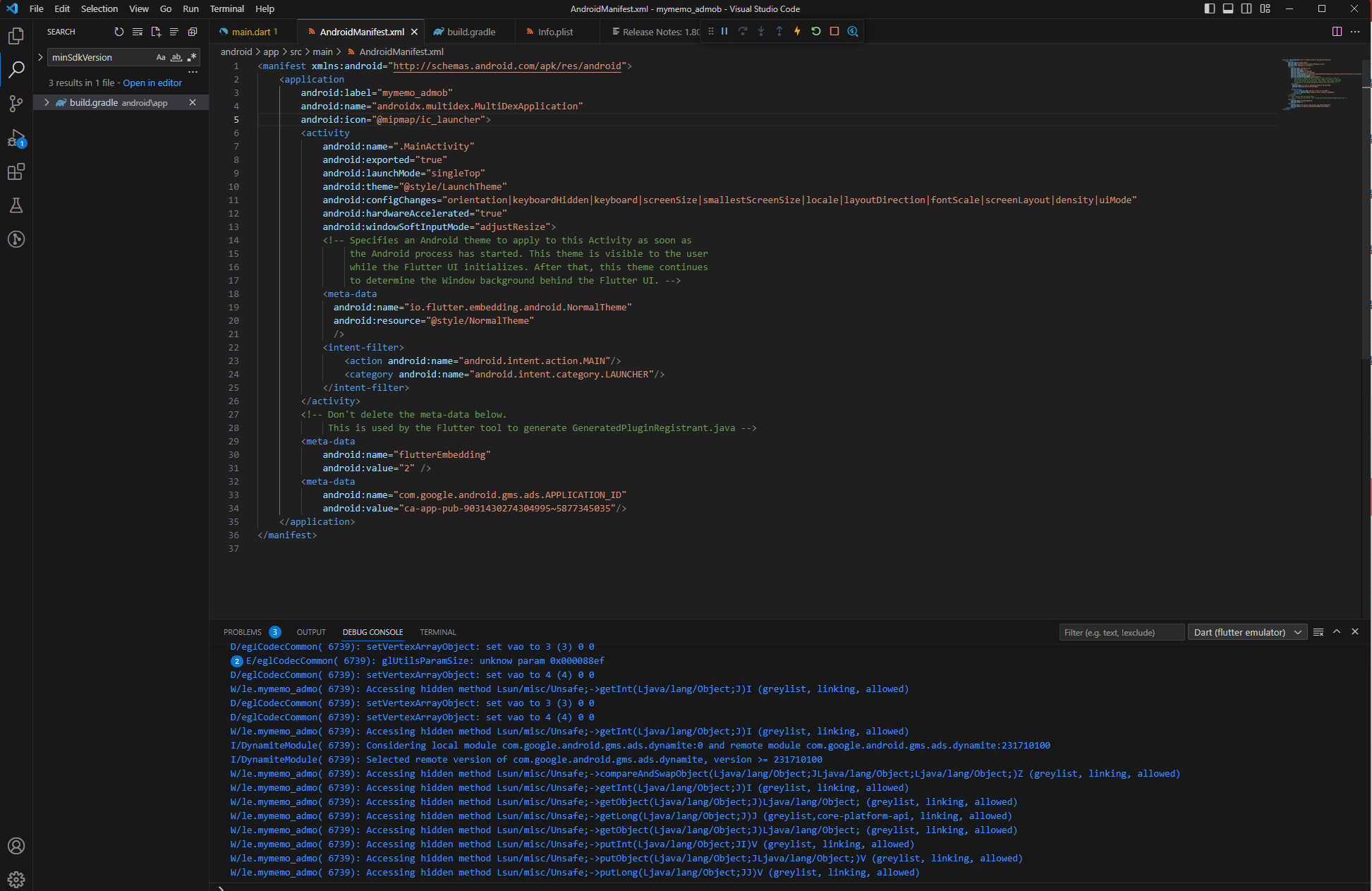Image resolution: width=1372 pixels, height=891 pixels.
Task: Open the Testing flask view
Action: pos(16,205)
